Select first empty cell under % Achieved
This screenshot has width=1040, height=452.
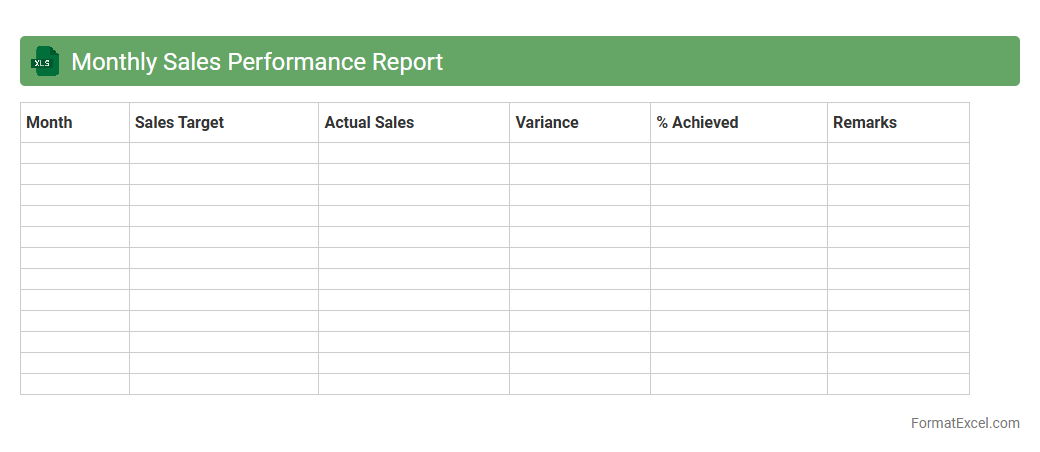(738, 153)
